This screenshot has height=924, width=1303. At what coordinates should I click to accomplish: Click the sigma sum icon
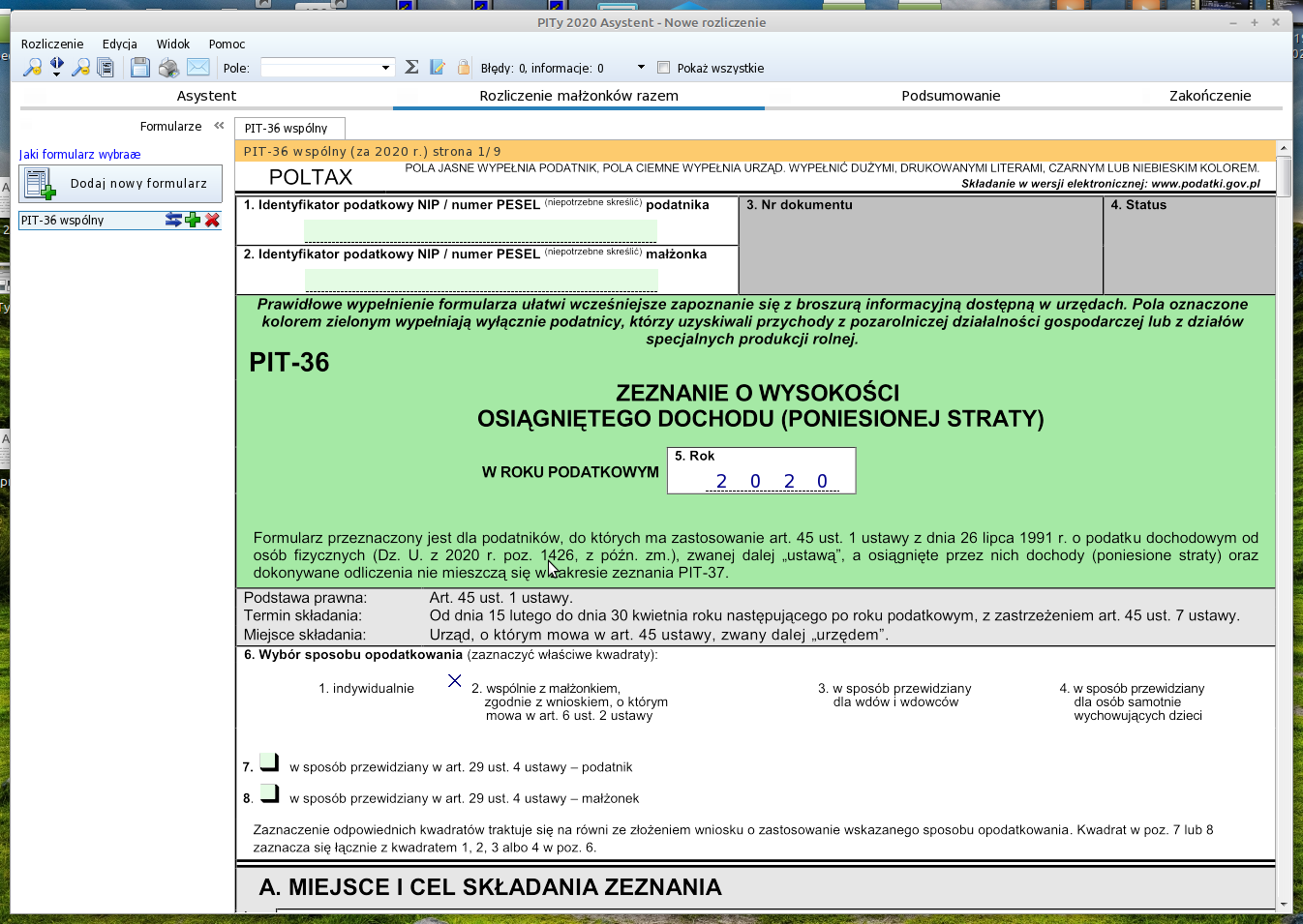411,68
